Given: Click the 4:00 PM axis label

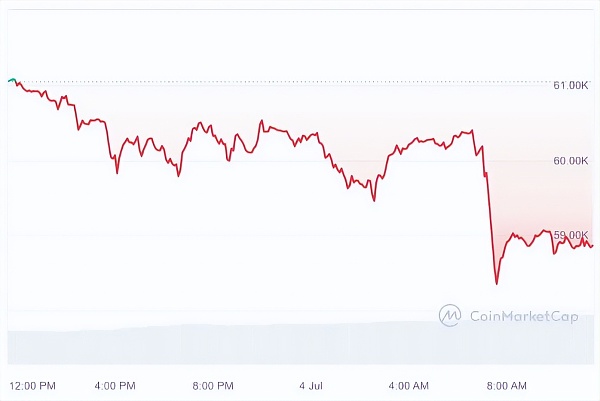Looking at the screenshot, I should point(116,385).
